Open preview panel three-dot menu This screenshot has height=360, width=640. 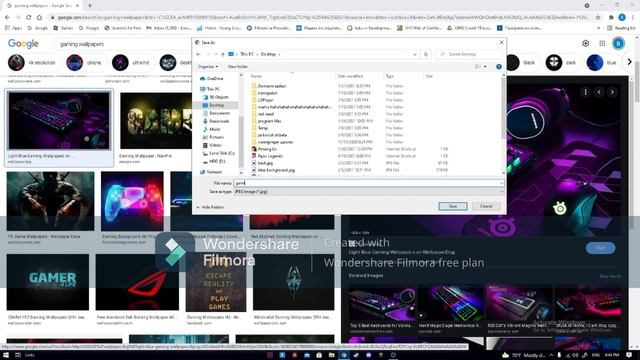pos(585,92)
